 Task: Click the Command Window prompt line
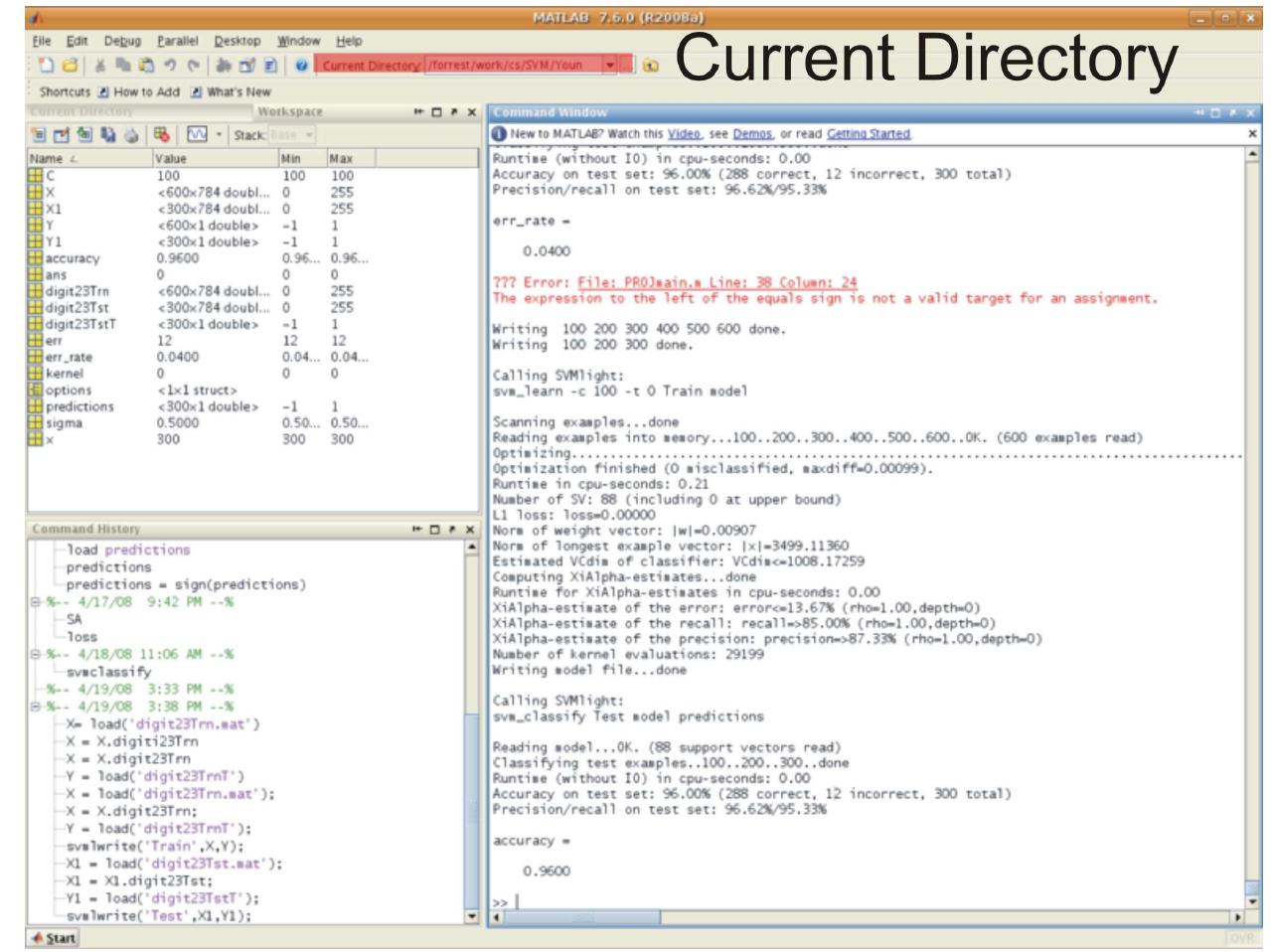867,901
